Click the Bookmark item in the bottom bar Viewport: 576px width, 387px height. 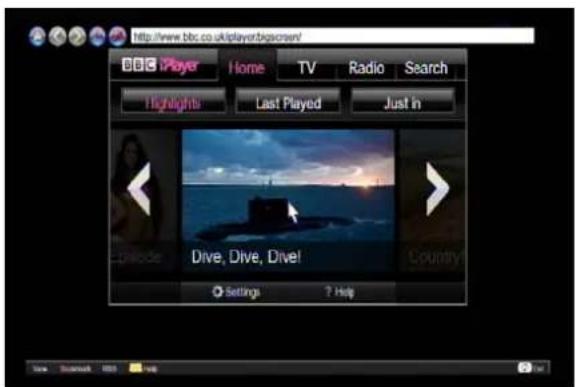(x=76, y=369)
